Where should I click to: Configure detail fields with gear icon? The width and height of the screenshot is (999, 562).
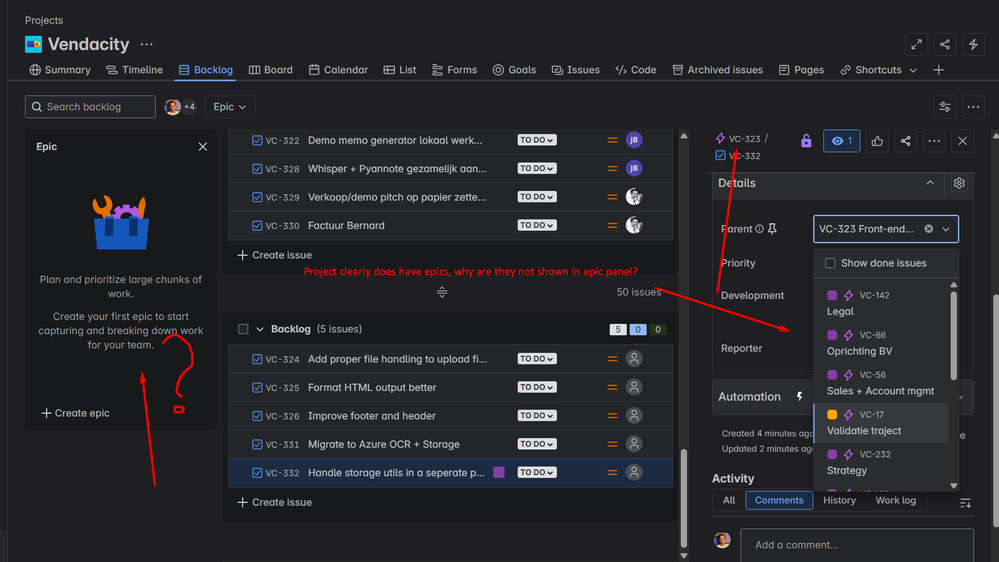959,184
